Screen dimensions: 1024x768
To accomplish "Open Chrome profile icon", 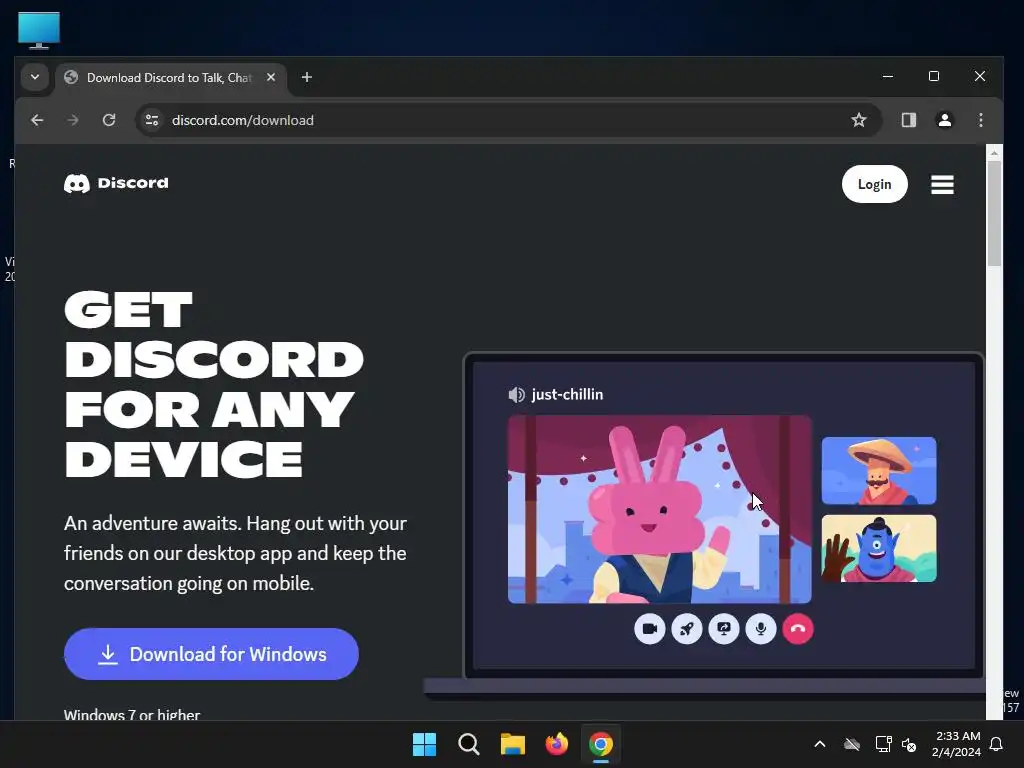I will pyautogui.click(x=944, y=120).
